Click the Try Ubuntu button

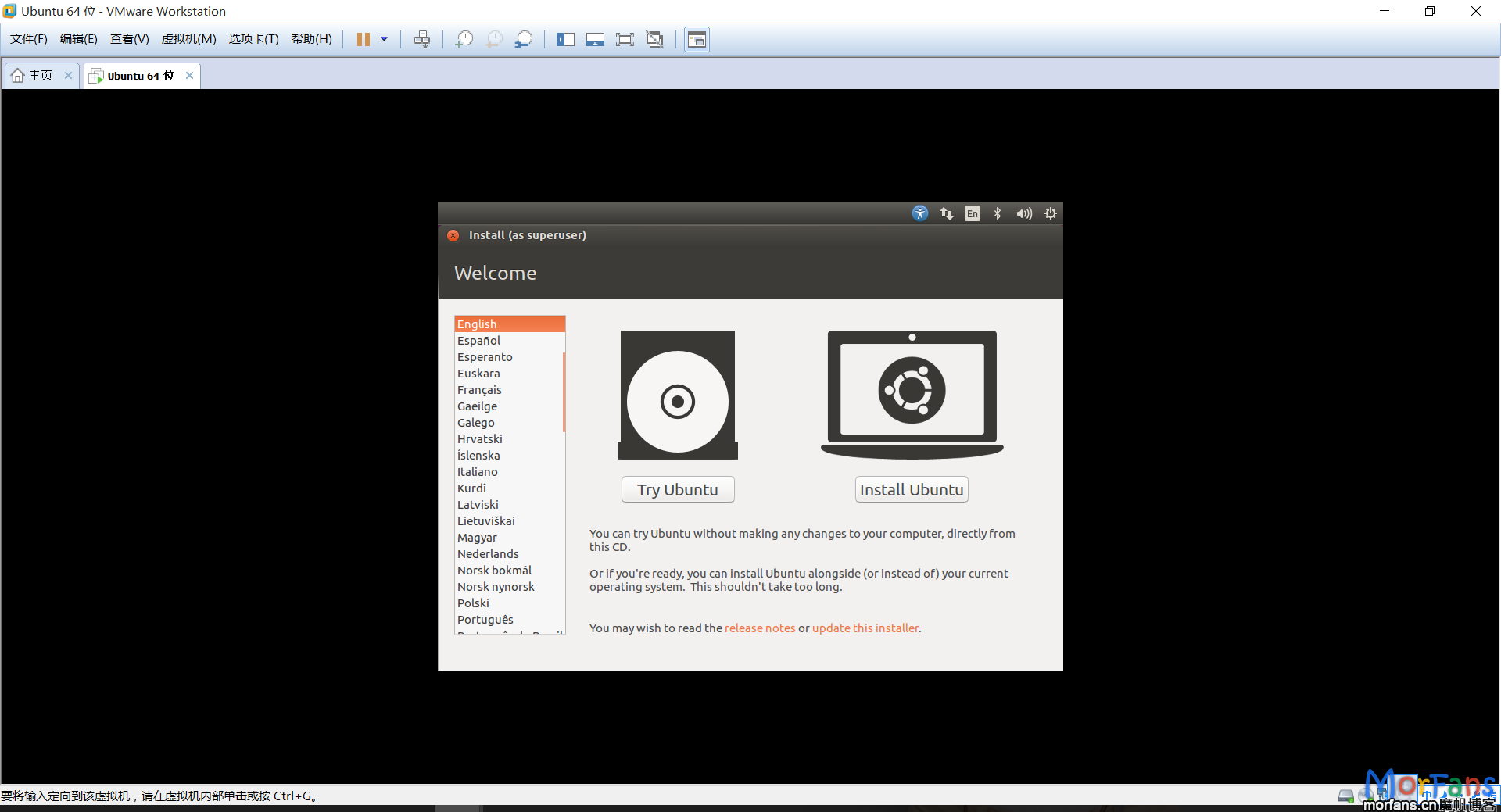(x=677, y=490)
